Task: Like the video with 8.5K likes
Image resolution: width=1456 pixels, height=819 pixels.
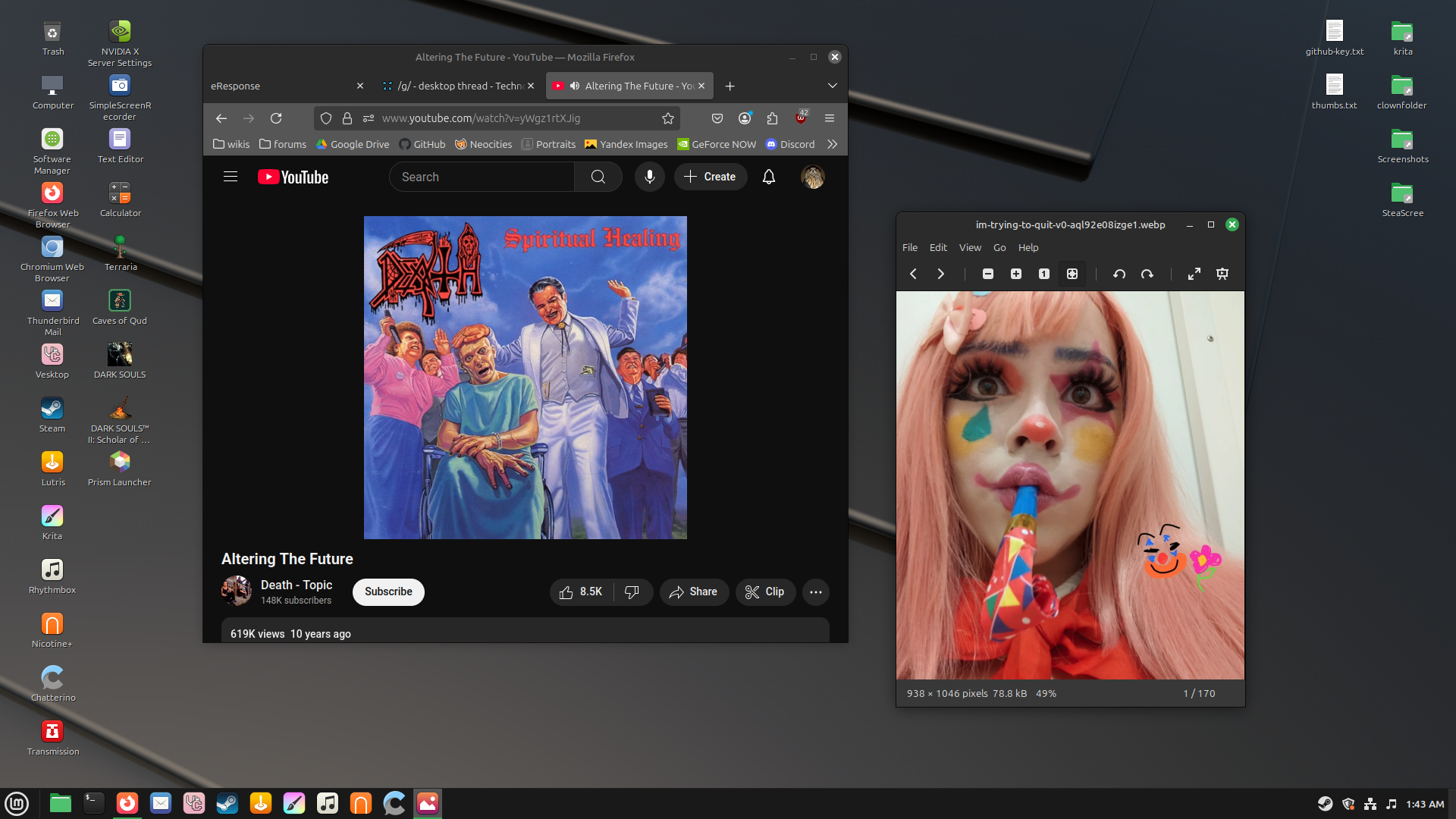Action: coord(582,591)
